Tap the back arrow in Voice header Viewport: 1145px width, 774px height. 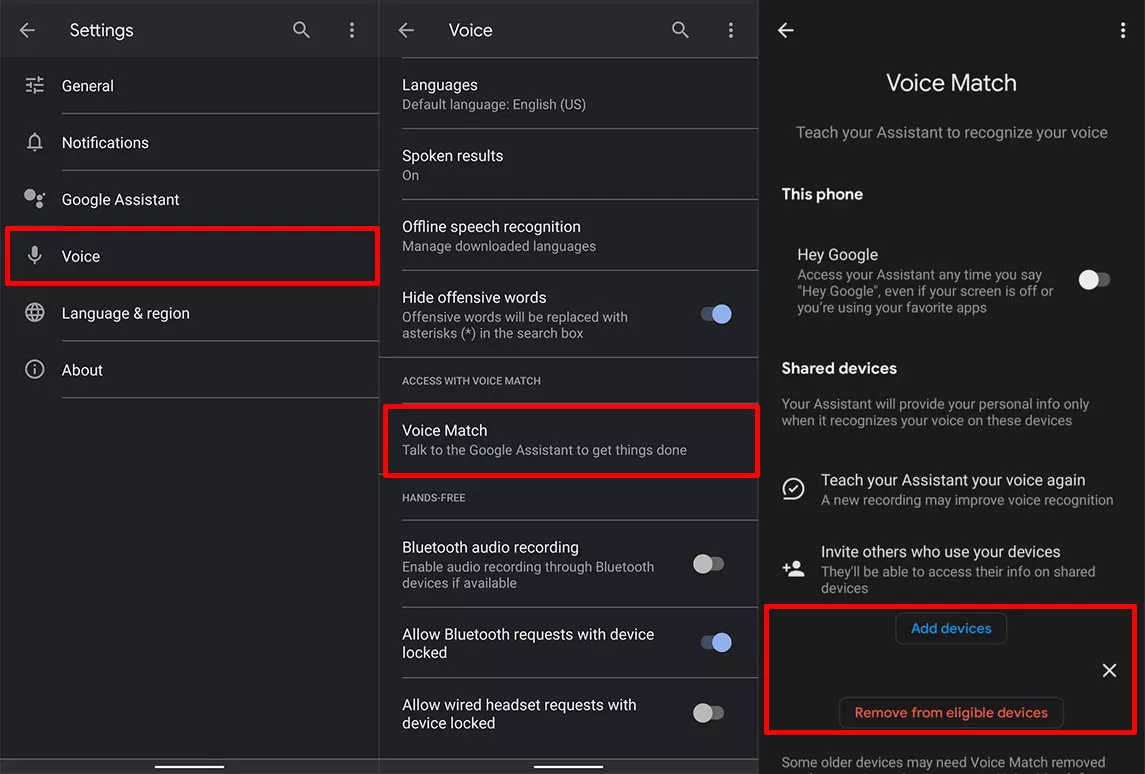tap(406, 30)
